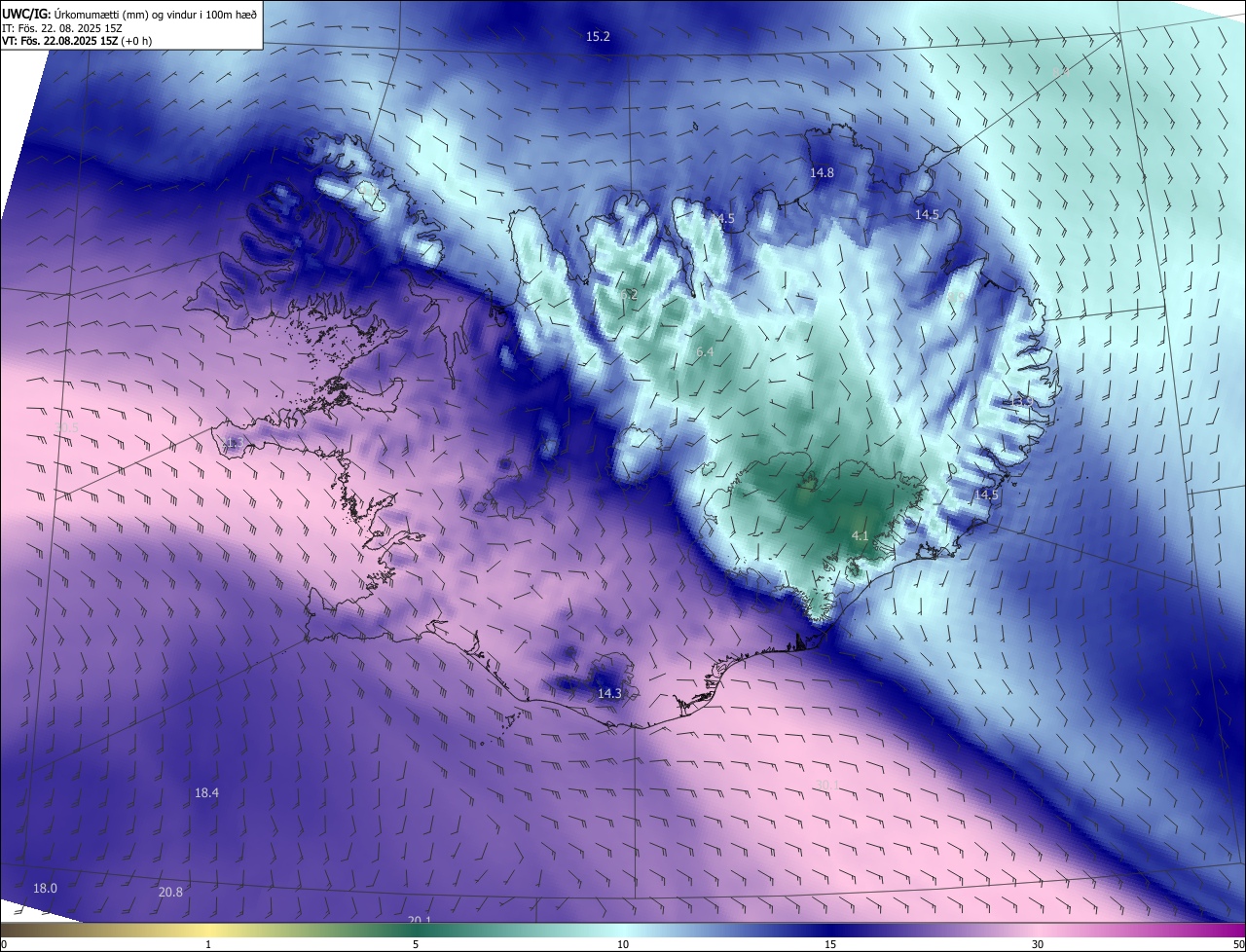Click the faint 30.5 value over the western ocean

(67, 427)
